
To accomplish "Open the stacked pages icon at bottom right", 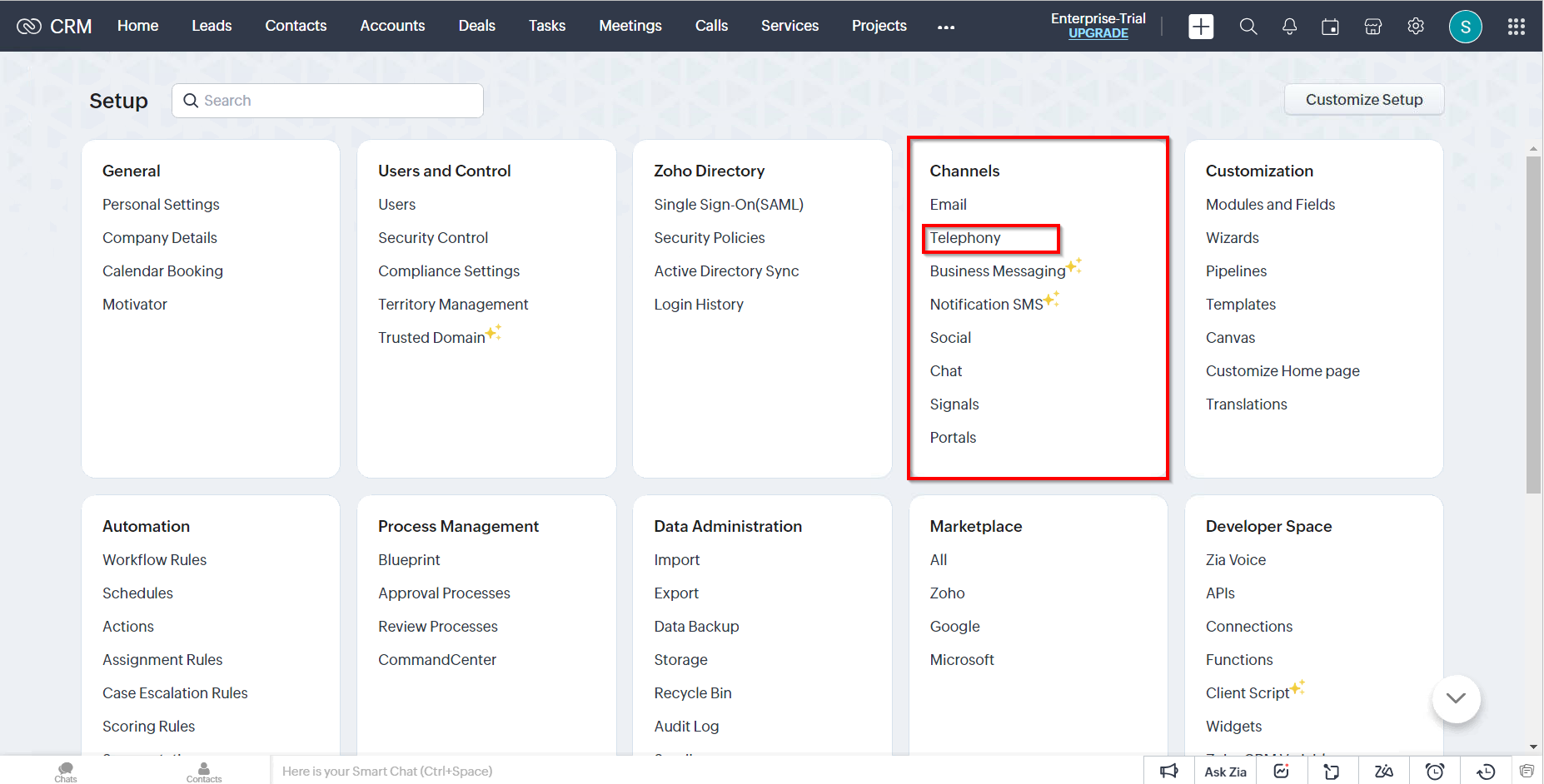I will [1527, 771].
